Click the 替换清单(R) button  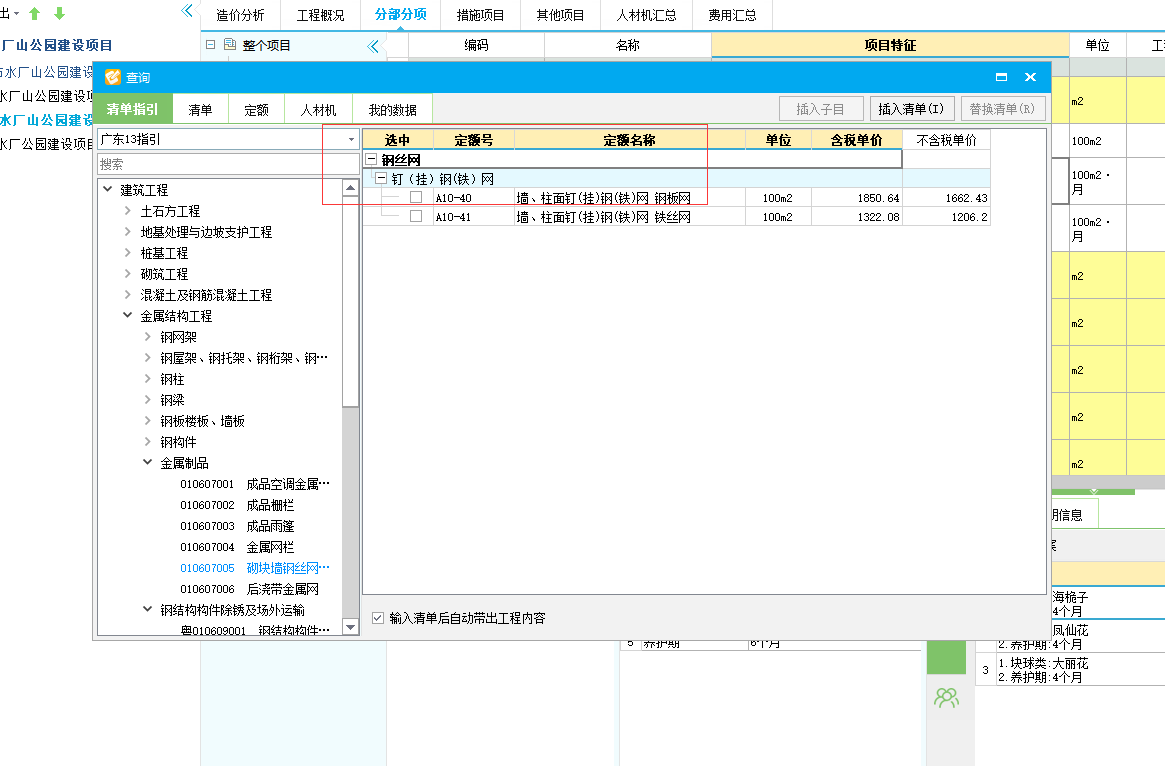point(1003,108)
